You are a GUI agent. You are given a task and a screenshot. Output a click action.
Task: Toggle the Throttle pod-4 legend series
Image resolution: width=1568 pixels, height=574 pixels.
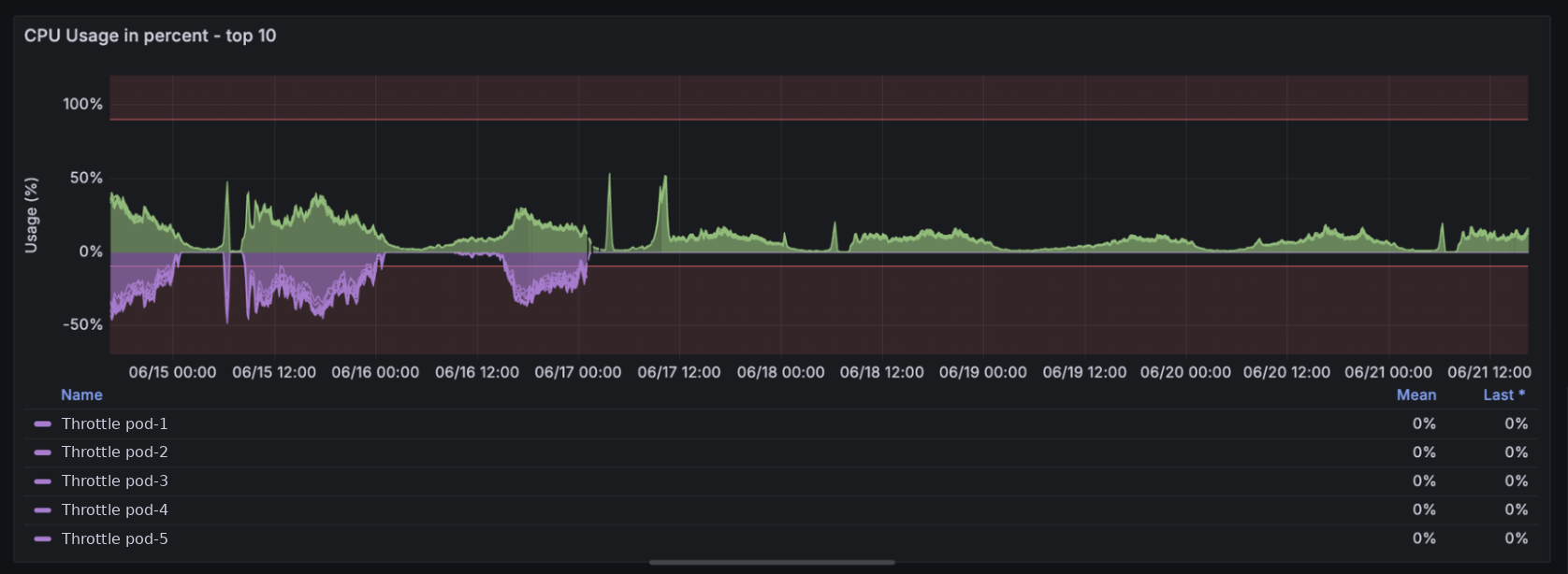coord(114,510)
